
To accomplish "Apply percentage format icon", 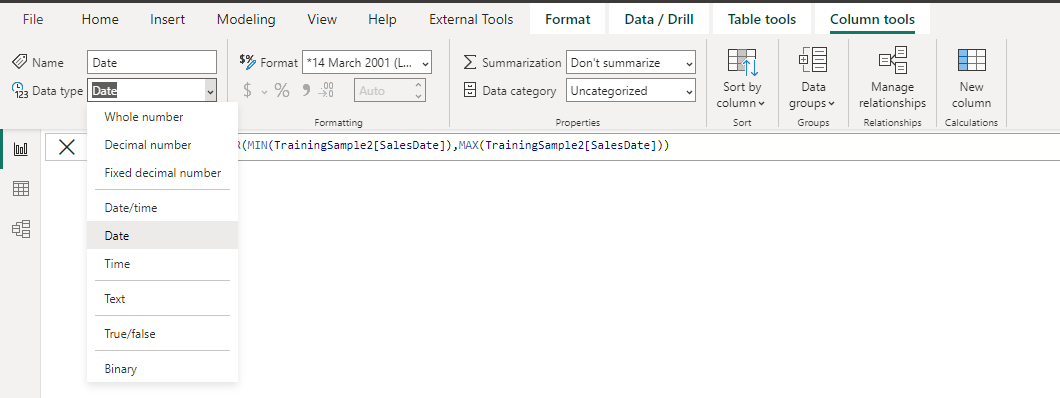I will [282, 91].
